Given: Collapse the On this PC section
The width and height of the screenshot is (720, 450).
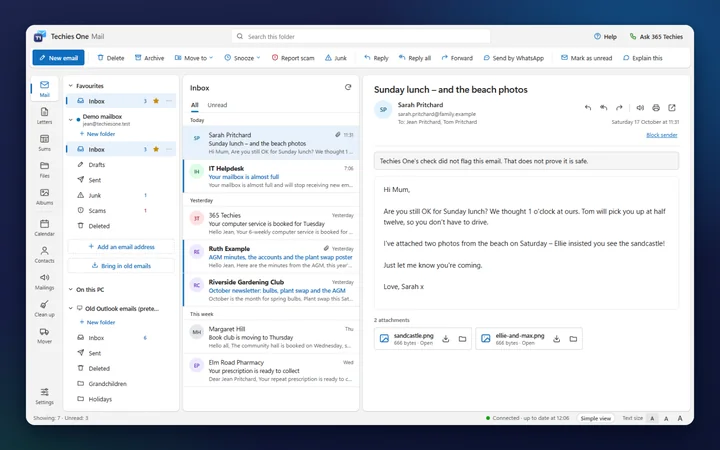Looking at the screenshot, I should click(71, 289).
